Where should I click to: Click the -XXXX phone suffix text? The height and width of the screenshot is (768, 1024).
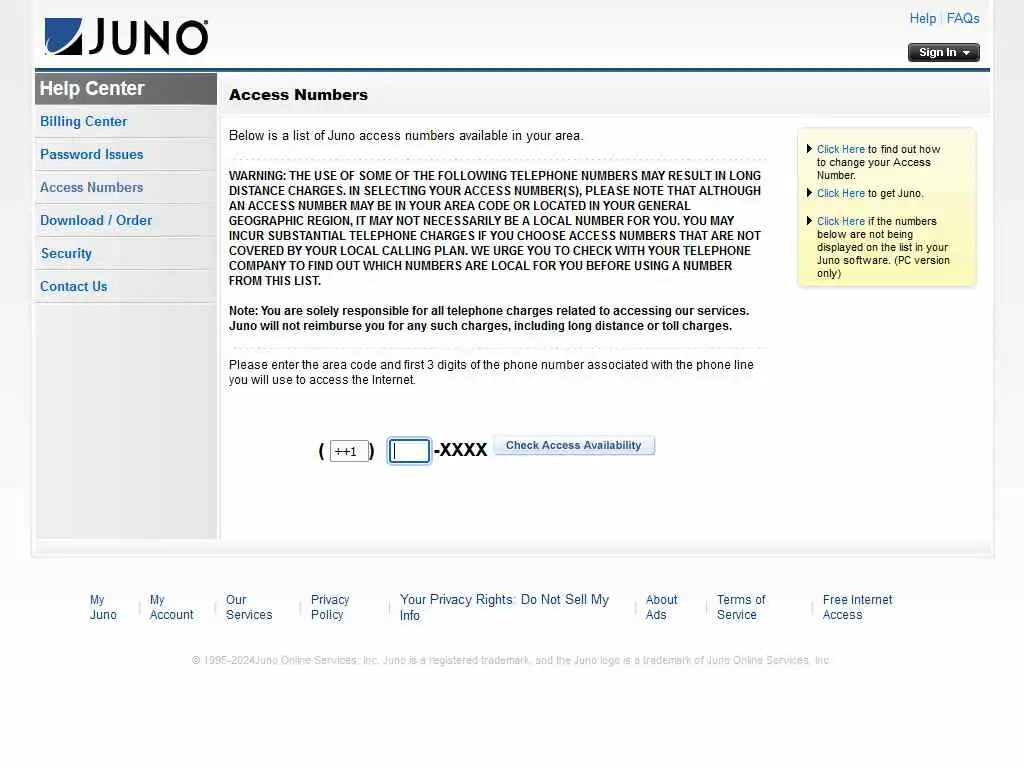(x=461, y=450)
